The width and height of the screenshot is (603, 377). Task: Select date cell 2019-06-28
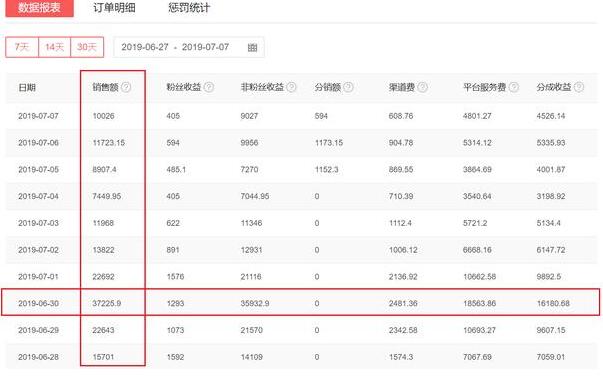pyautogui.click(x=38, y=357)
